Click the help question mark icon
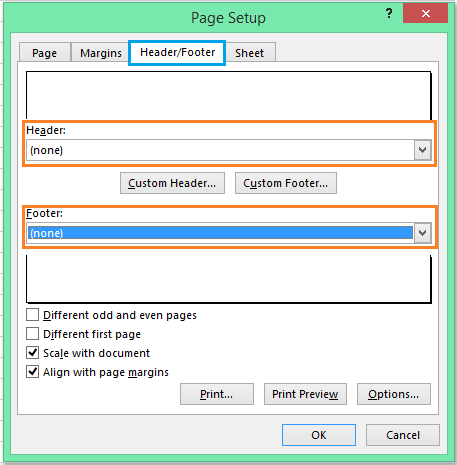The height and width of the screenshot is (465, 457). click(389, 14)
